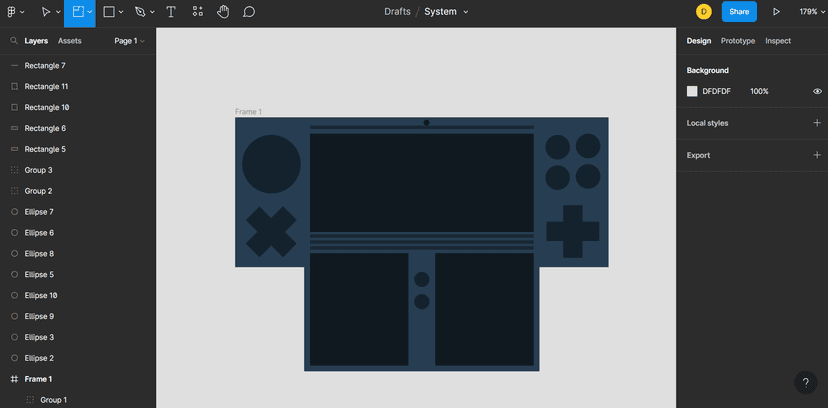Open the Page 1 dropdown
Screen dimensions: 828x408
pos(129,41)
